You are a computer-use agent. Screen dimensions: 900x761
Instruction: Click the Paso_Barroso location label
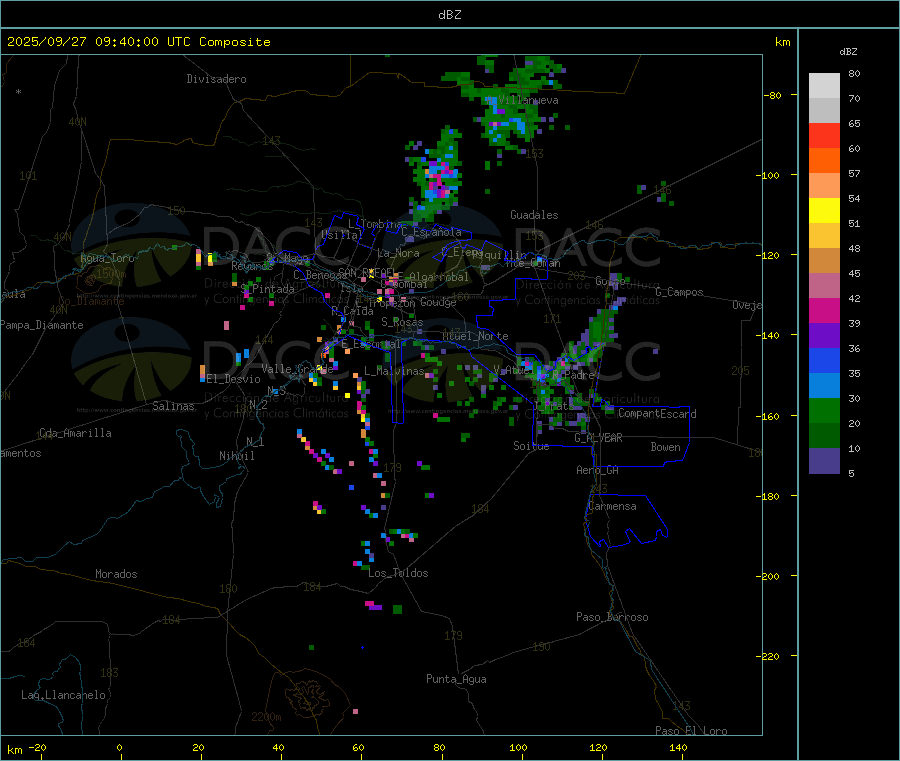point(612,617)
